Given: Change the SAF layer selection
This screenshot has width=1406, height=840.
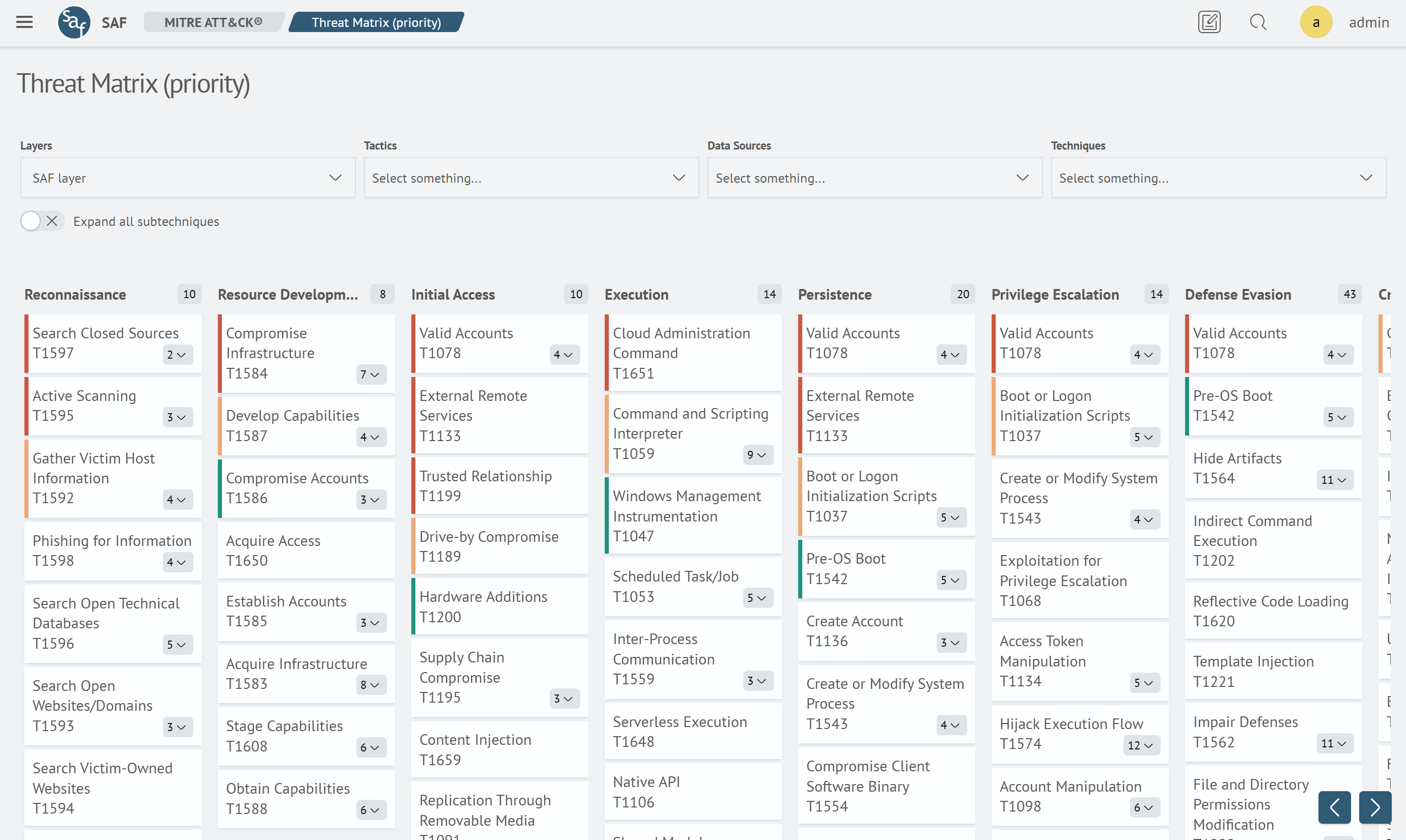Looking at the screenshot, I should (187, 178).
